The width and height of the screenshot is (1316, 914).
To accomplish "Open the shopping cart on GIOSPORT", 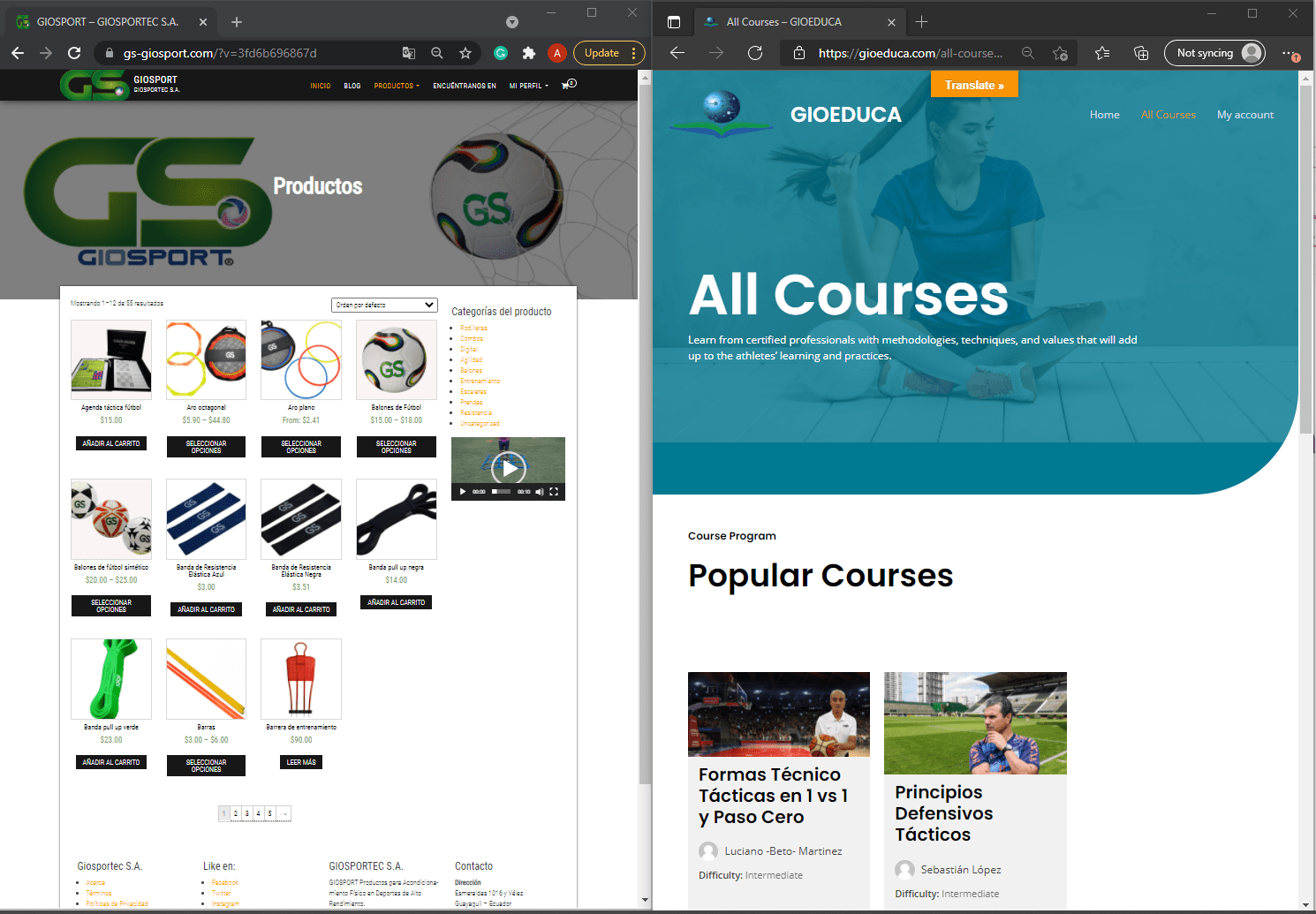I will click(x=569, y=85).
